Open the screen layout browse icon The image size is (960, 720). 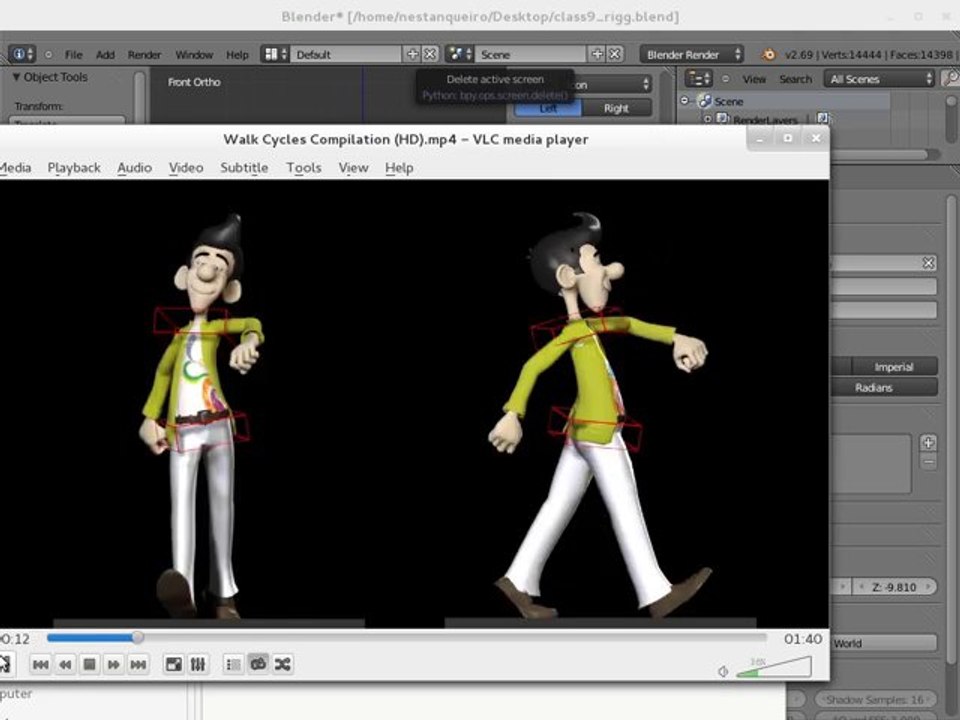tap(274, 54)
